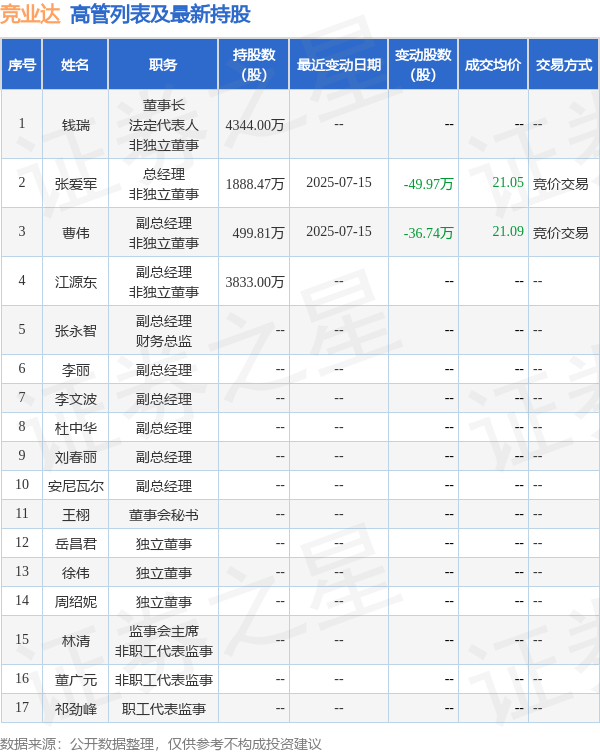
Task: Click the name 杜中华 in row 8
Action: [75, 428]
